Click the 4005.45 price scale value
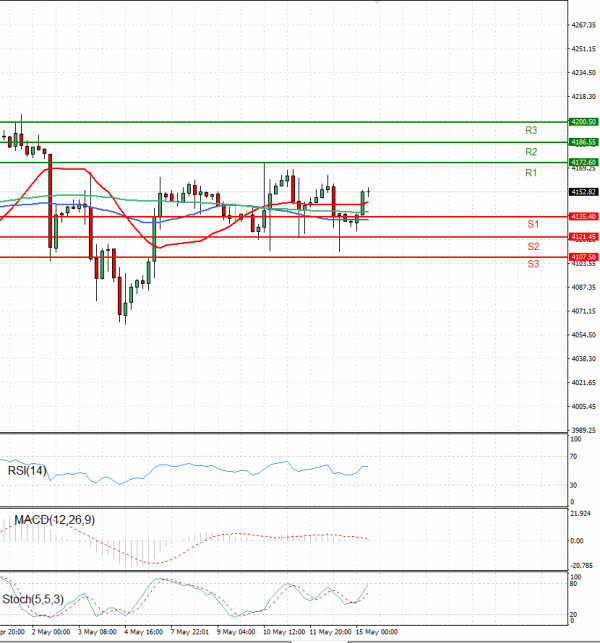 click(584, 406)
